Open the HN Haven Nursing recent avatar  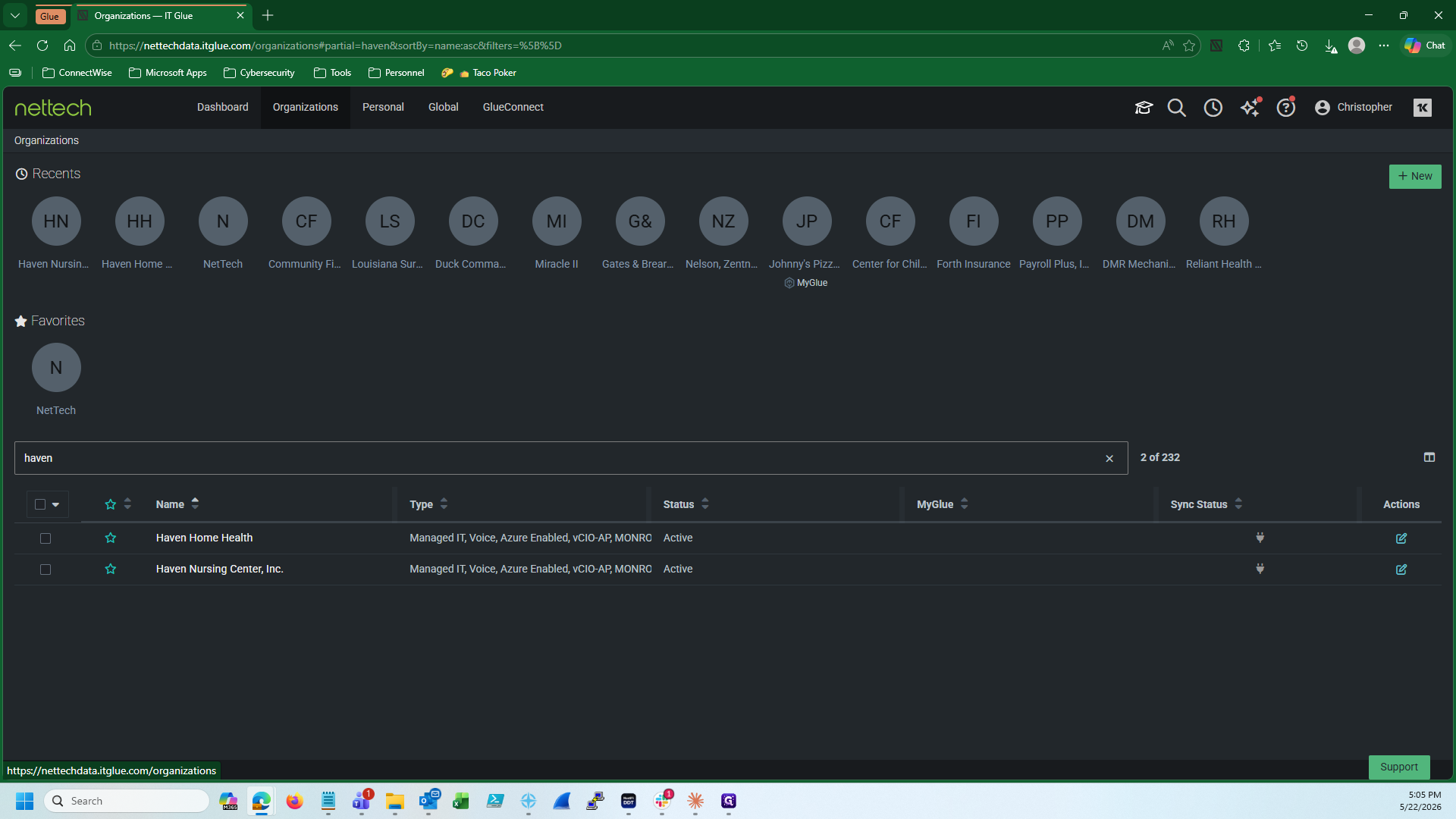[56, 221]
